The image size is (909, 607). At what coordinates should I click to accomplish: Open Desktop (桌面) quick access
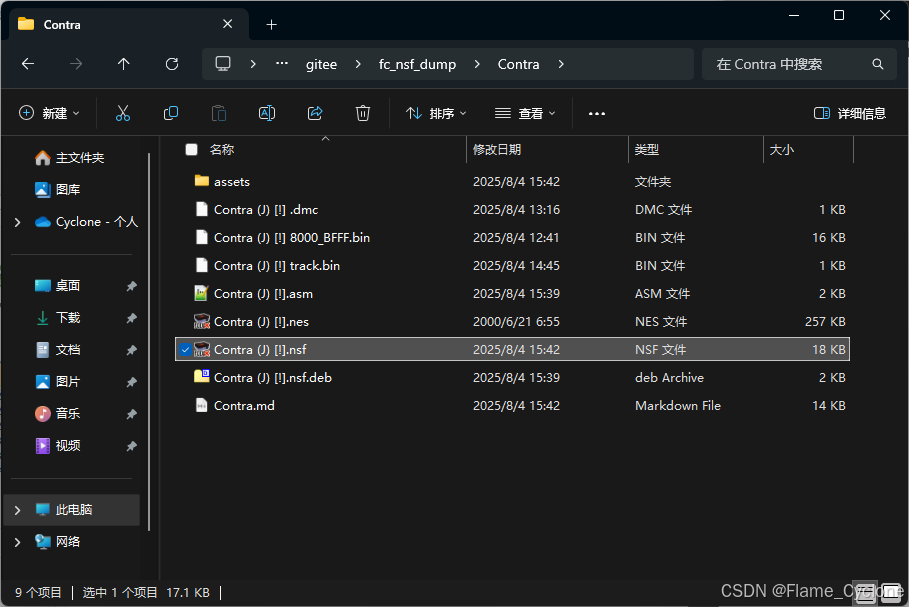point(57,286)
